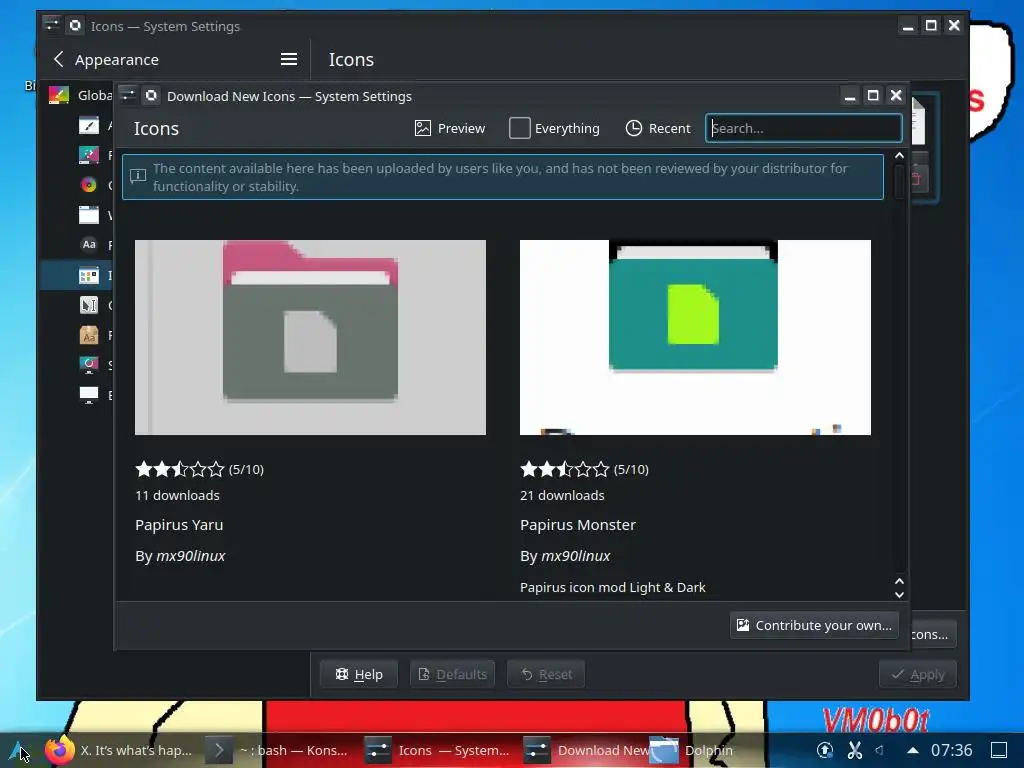Image resolution: width=1024 pixels, height=768 pixels.
Task: Sort results by Recent
Action: point(658,128)
